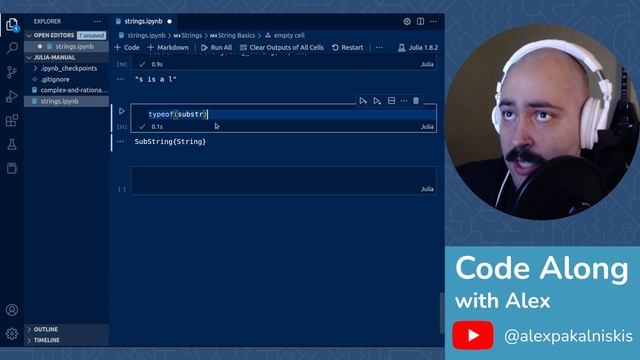Viewport: 640px width, 360px height.
Task: Open the Explorer view in activity bar
Action: 12,24
